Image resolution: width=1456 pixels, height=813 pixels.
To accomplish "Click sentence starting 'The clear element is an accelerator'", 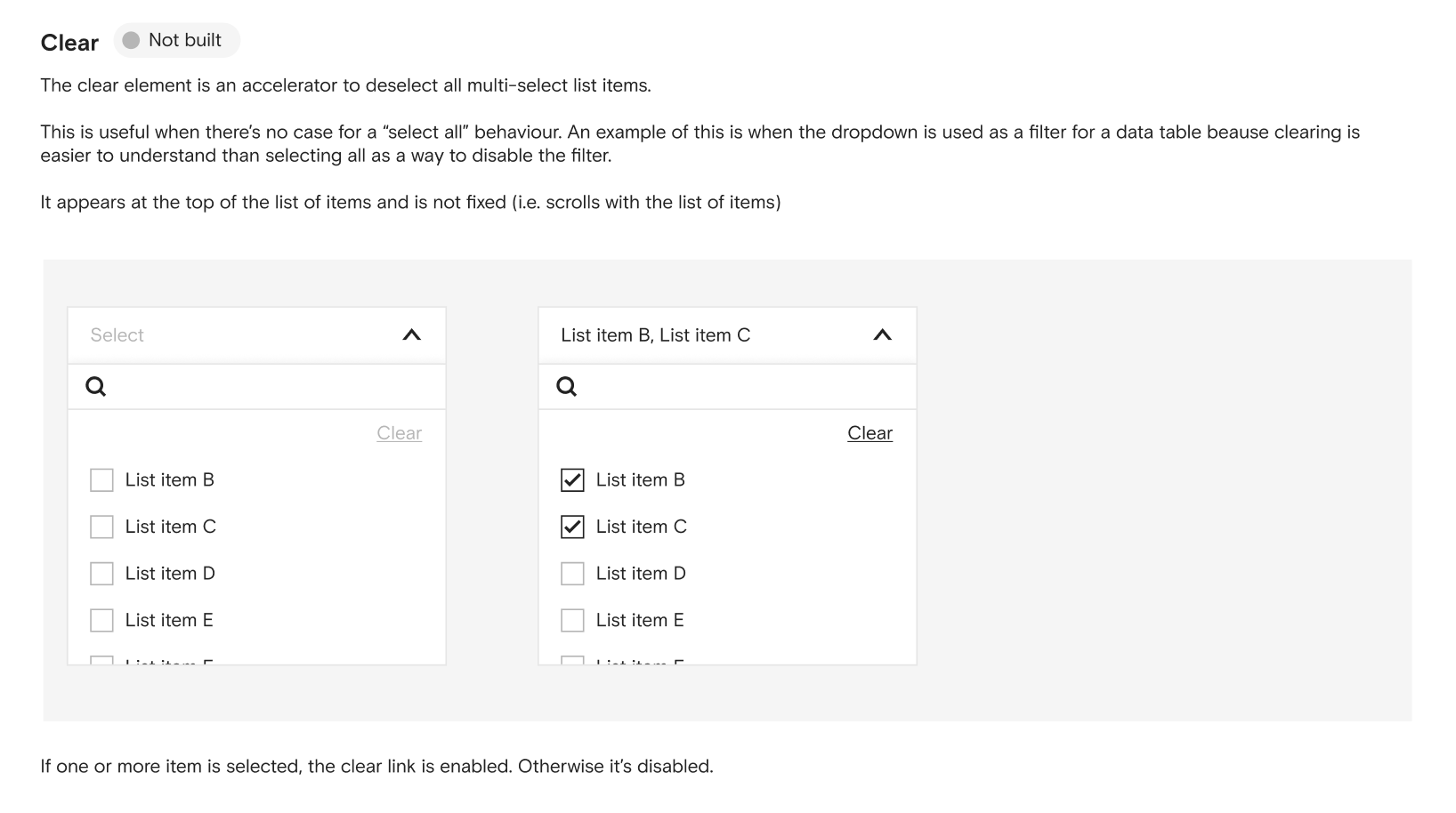I will (345, 85).
